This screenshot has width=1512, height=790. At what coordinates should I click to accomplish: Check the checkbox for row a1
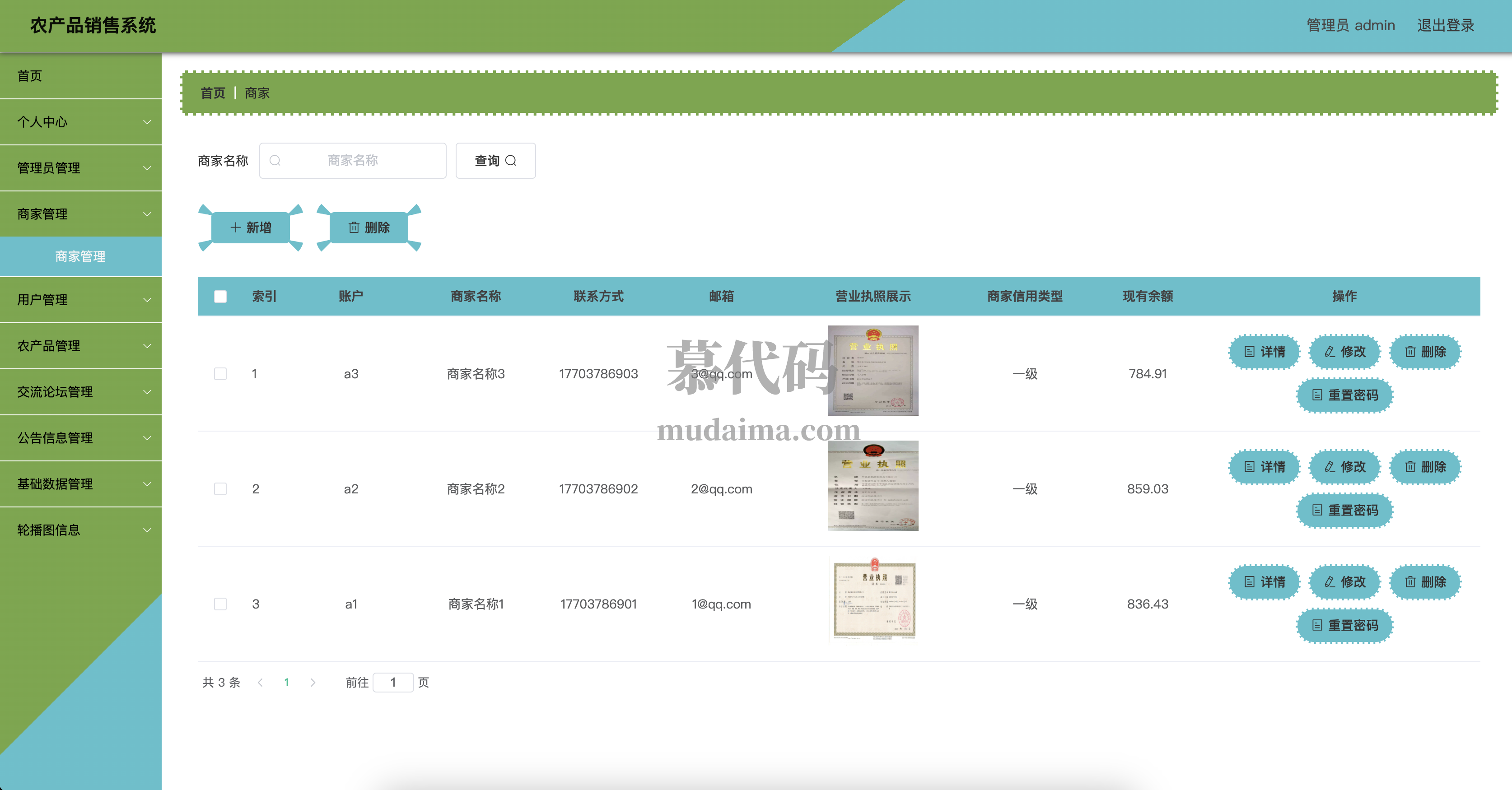220,604
